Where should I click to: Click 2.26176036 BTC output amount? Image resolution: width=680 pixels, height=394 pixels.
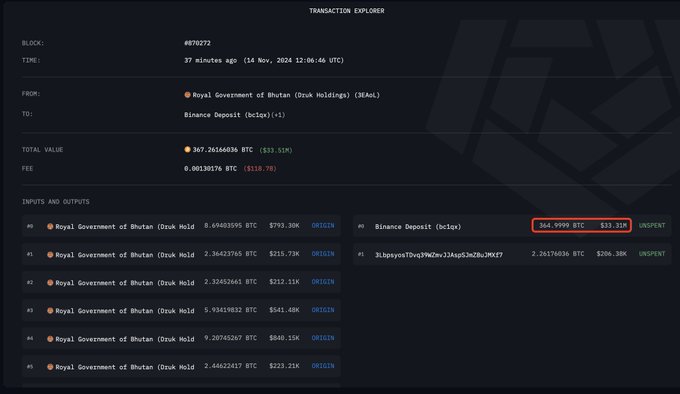pyautogui.click(x=558, y=254)
